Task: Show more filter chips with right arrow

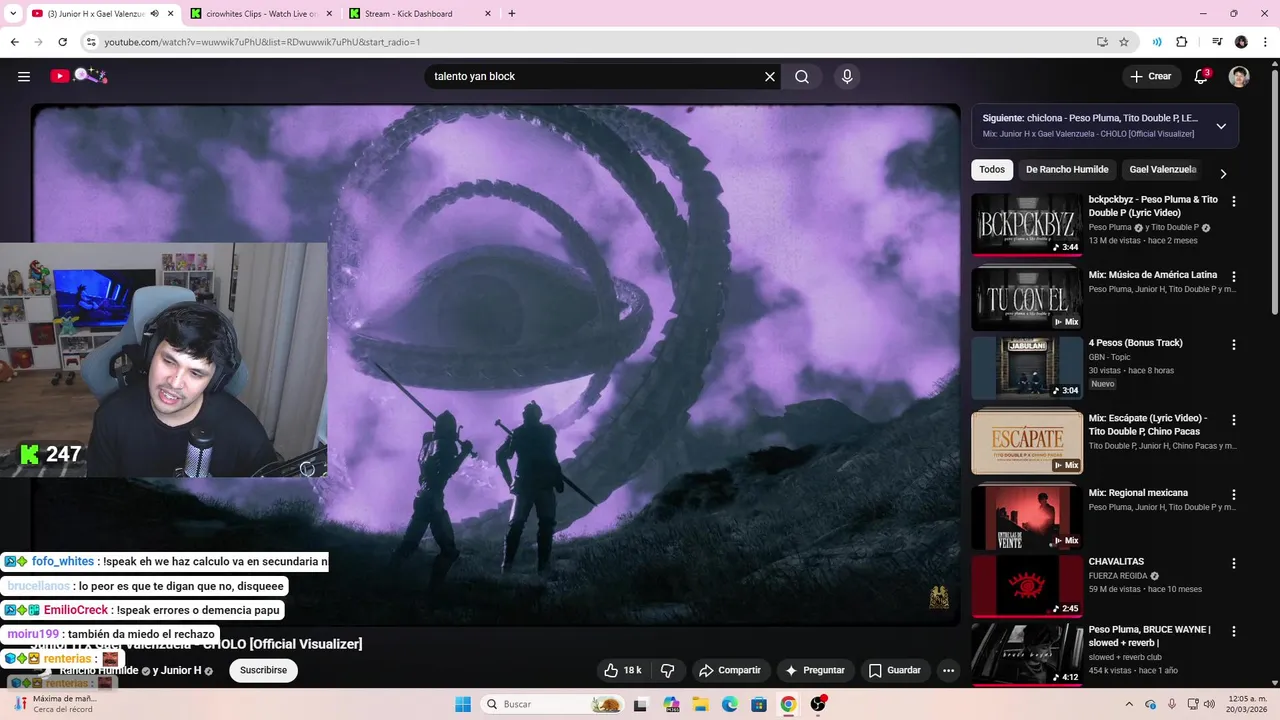Action: 1223,173
